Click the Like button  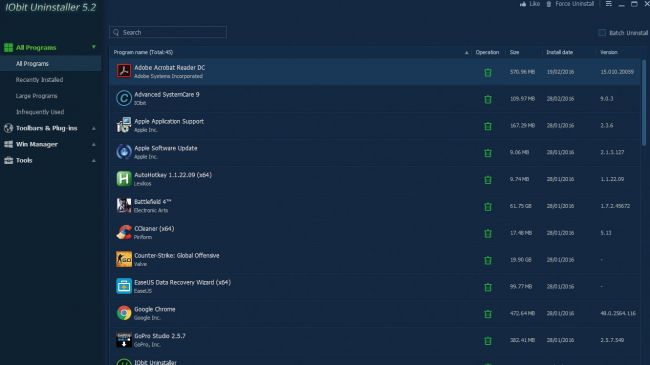(530, 4)
